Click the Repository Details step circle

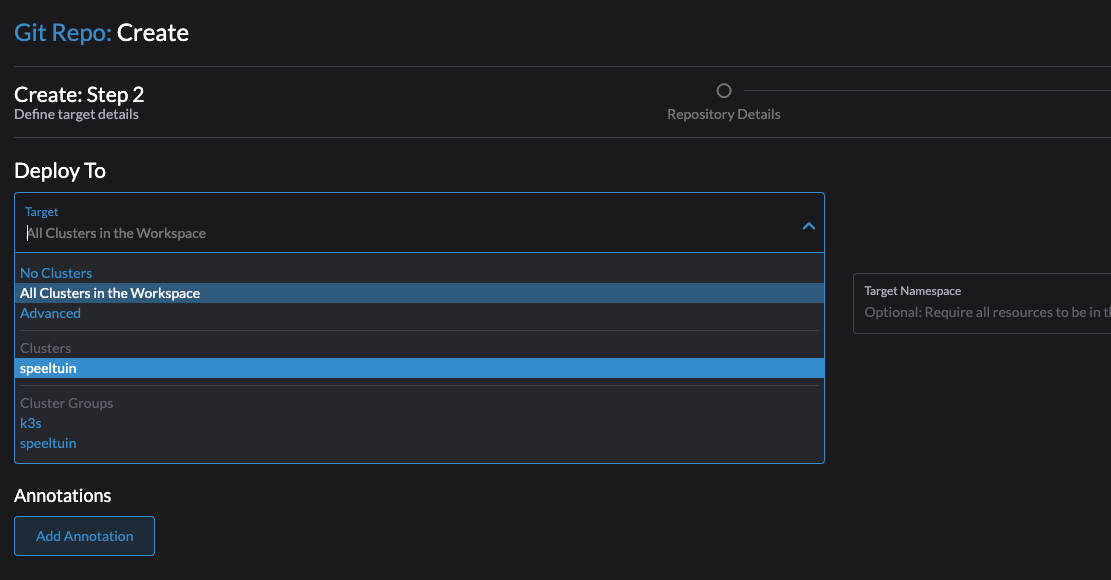click(723, 90)
